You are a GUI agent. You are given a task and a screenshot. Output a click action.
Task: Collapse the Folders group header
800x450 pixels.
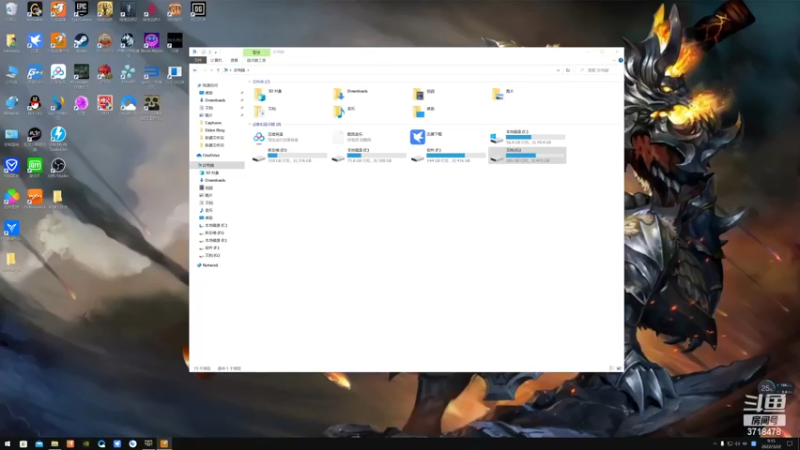click(x=249, y=82)
